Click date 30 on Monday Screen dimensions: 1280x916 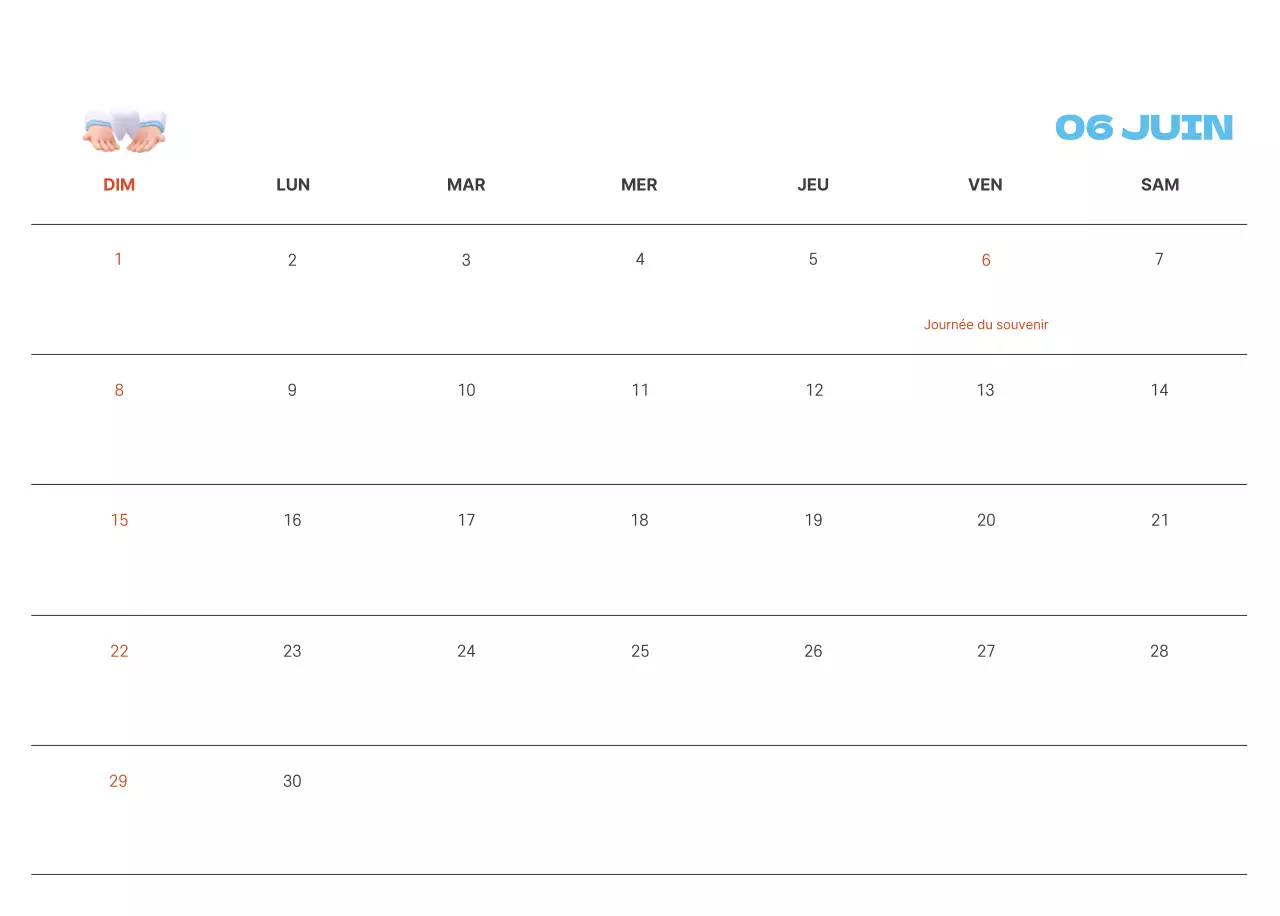point(292,782)
